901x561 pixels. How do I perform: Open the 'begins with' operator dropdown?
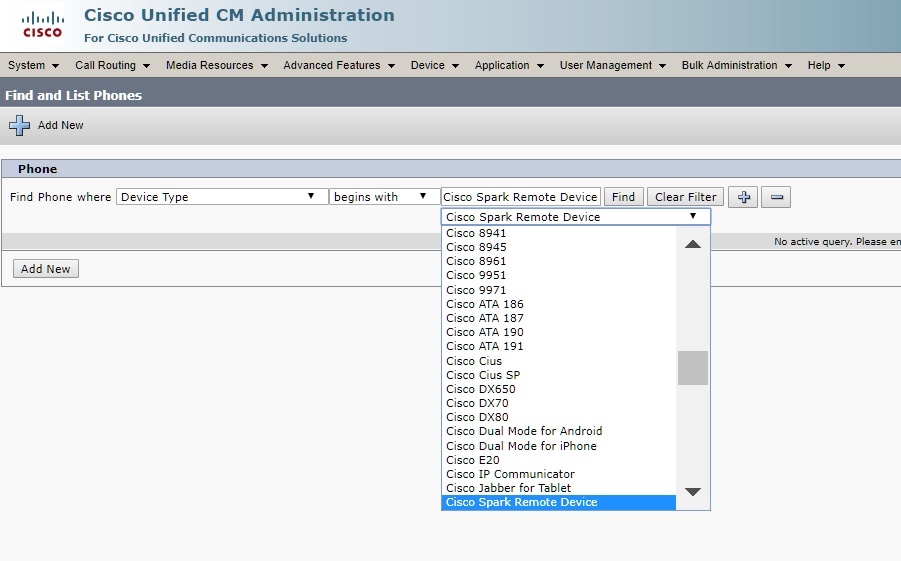[x=384, y=197]
